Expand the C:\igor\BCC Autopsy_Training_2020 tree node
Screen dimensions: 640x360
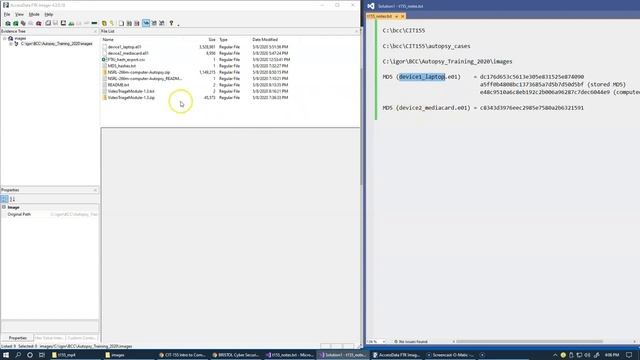(11, 44)
